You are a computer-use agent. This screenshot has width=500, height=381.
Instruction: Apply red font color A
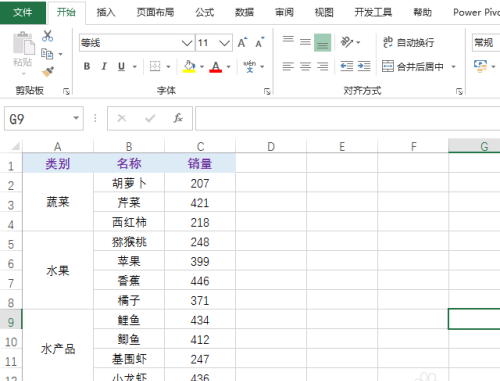pyautogui.click(x=216, y=67)
